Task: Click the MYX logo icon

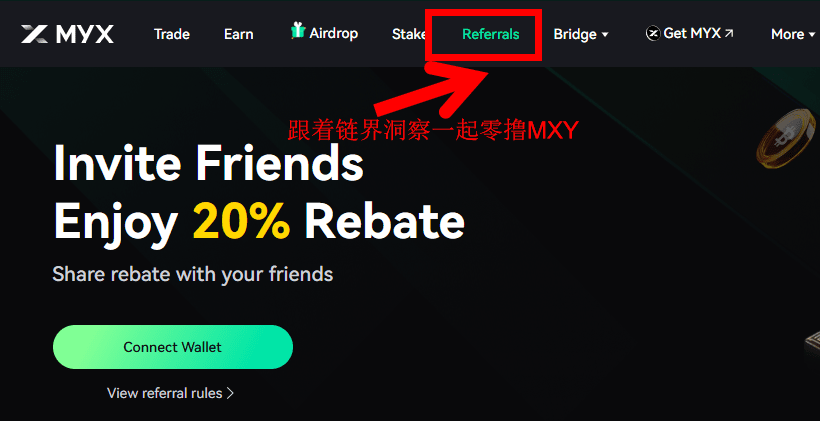Action: (36, 34)
